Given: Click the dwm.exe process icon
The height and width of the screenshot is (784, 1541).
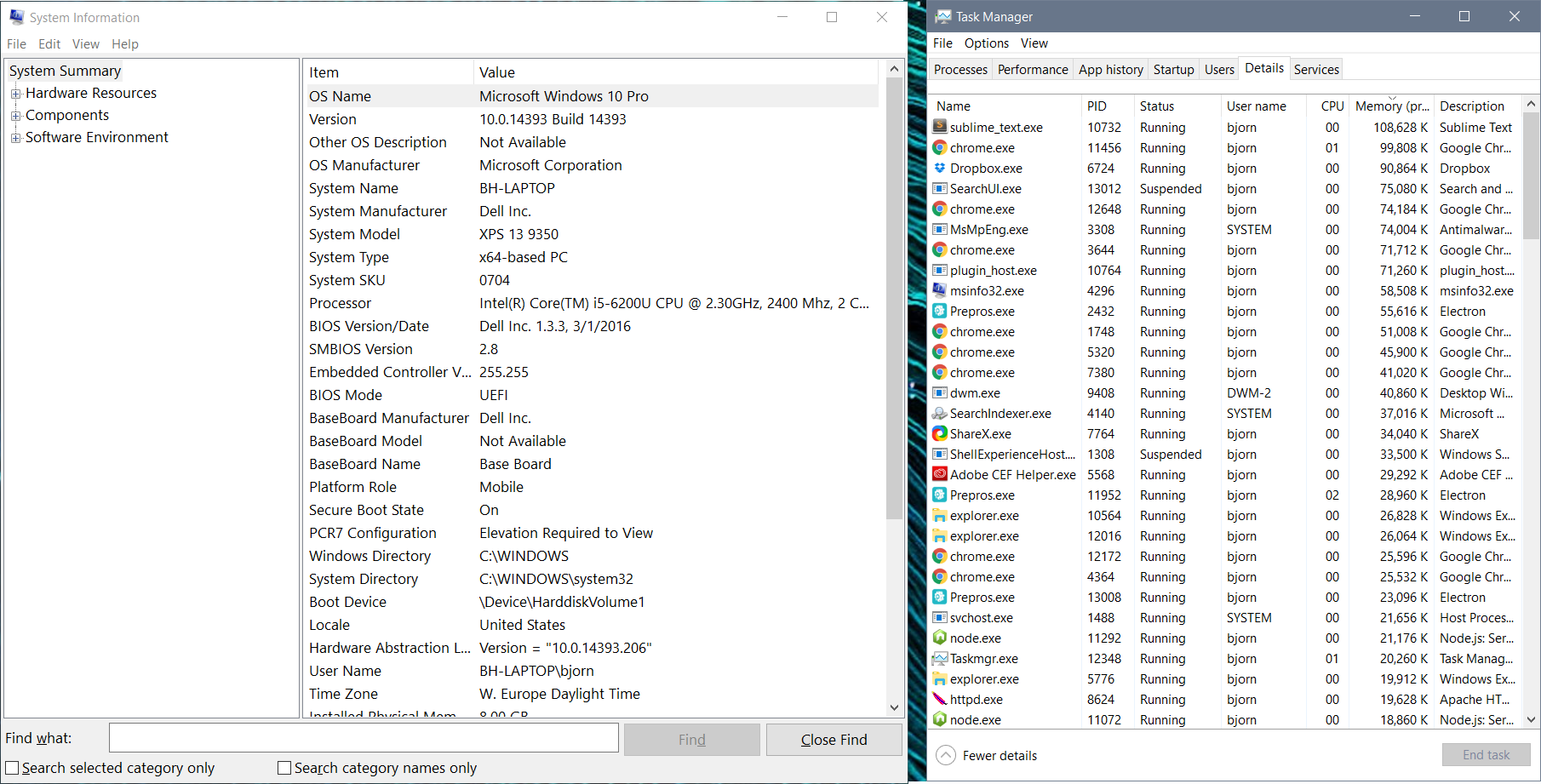Looking at the screenshot, I should 939,392.
